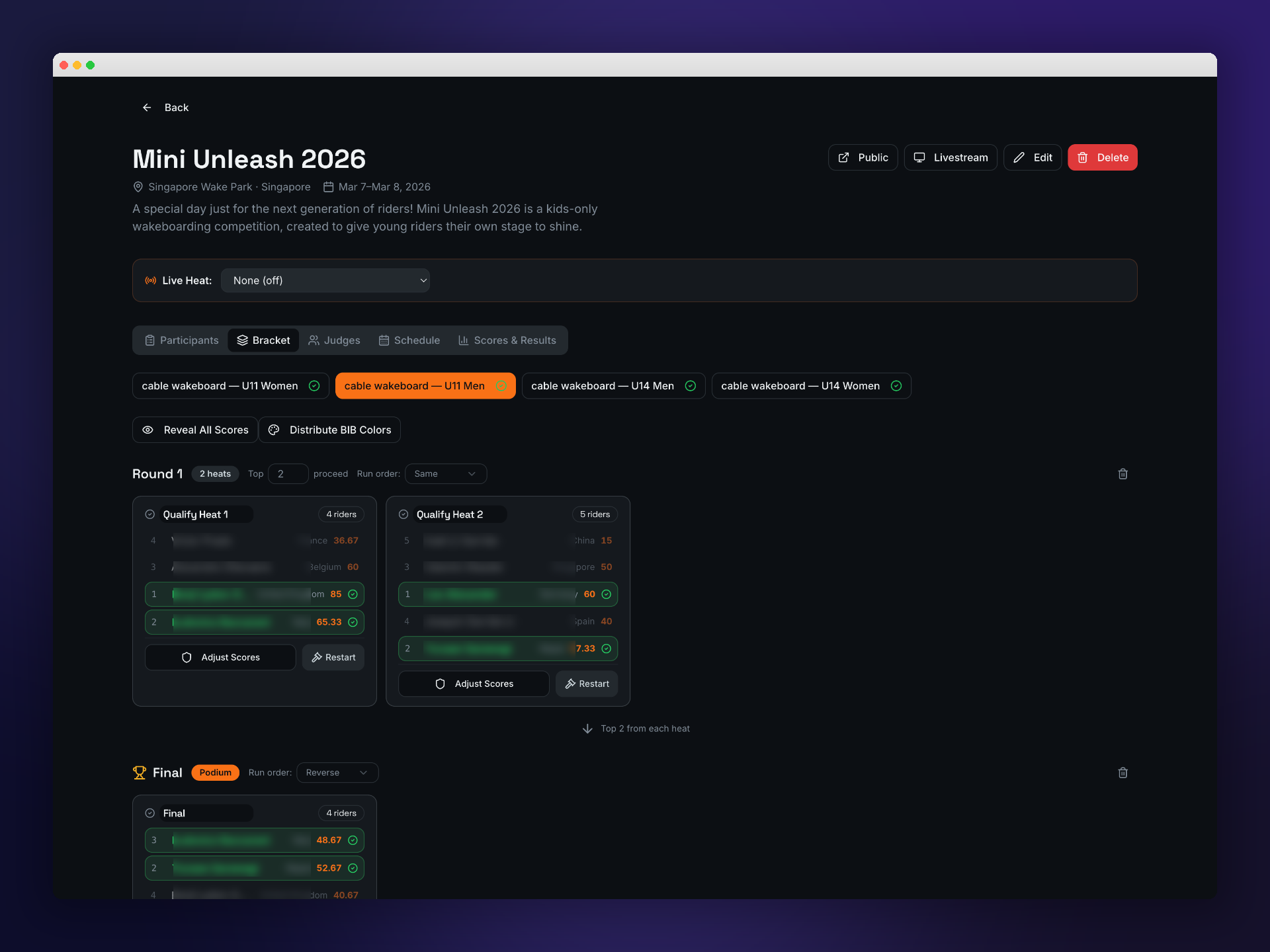The height and width of the screenshot is (952, 1270).
Task: Click Restart in Qualify Heat 2
Action: pos(587,684)
